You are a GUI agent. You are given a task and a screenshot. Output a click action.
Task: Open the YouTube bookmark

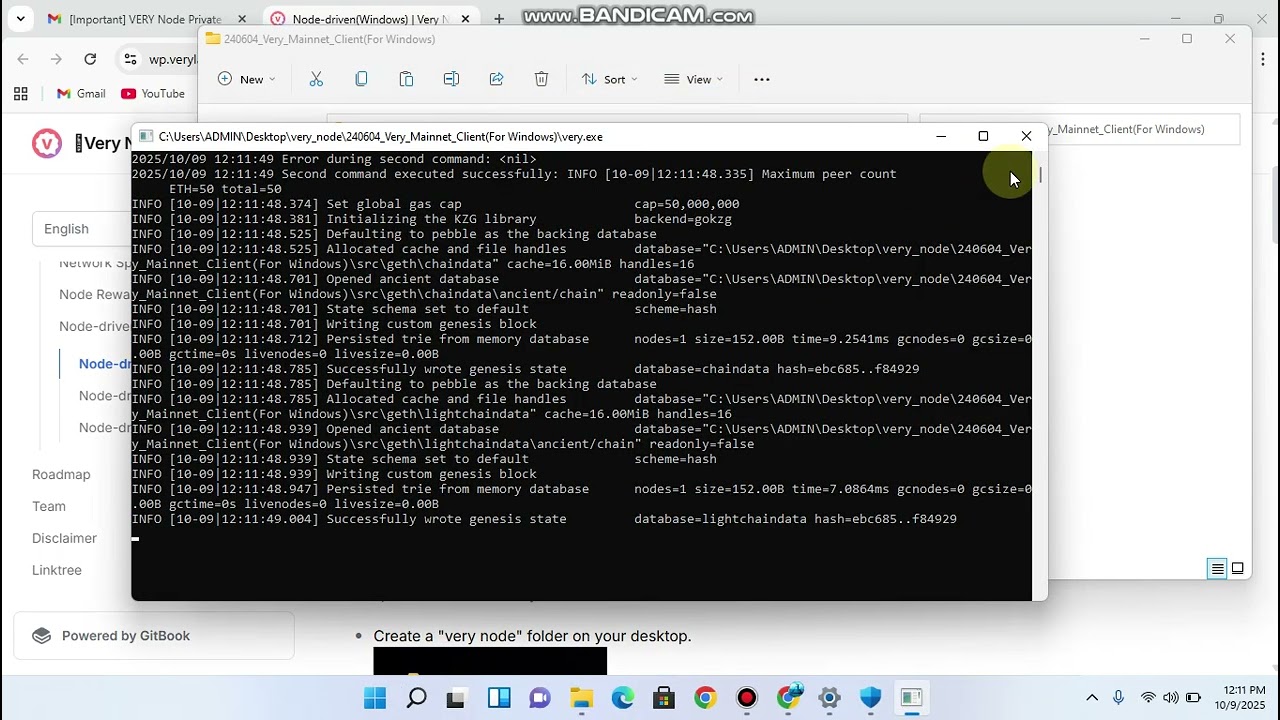coord(153,93)
